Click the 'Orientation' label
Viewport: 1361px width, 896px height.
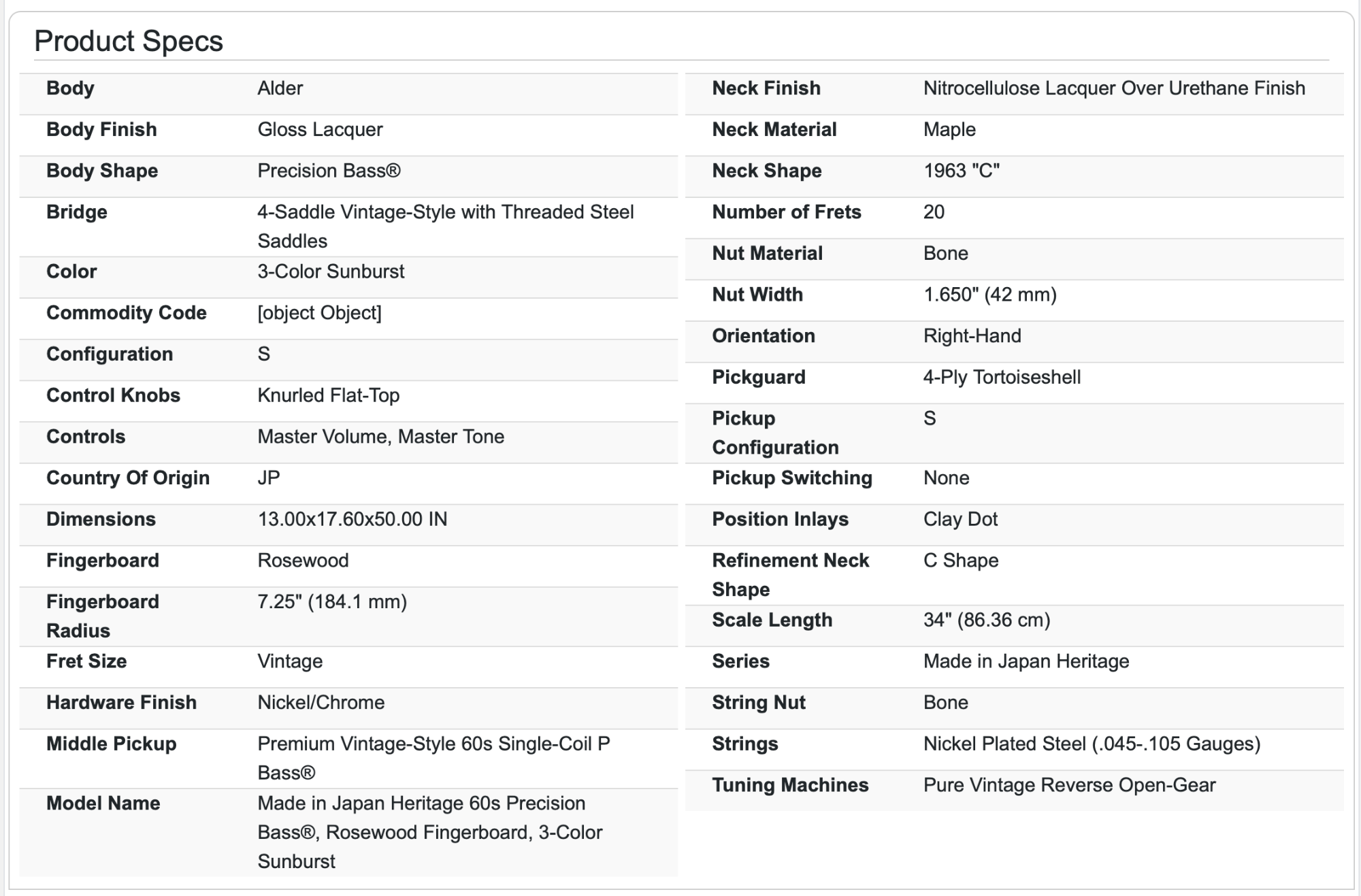(764, 336)
